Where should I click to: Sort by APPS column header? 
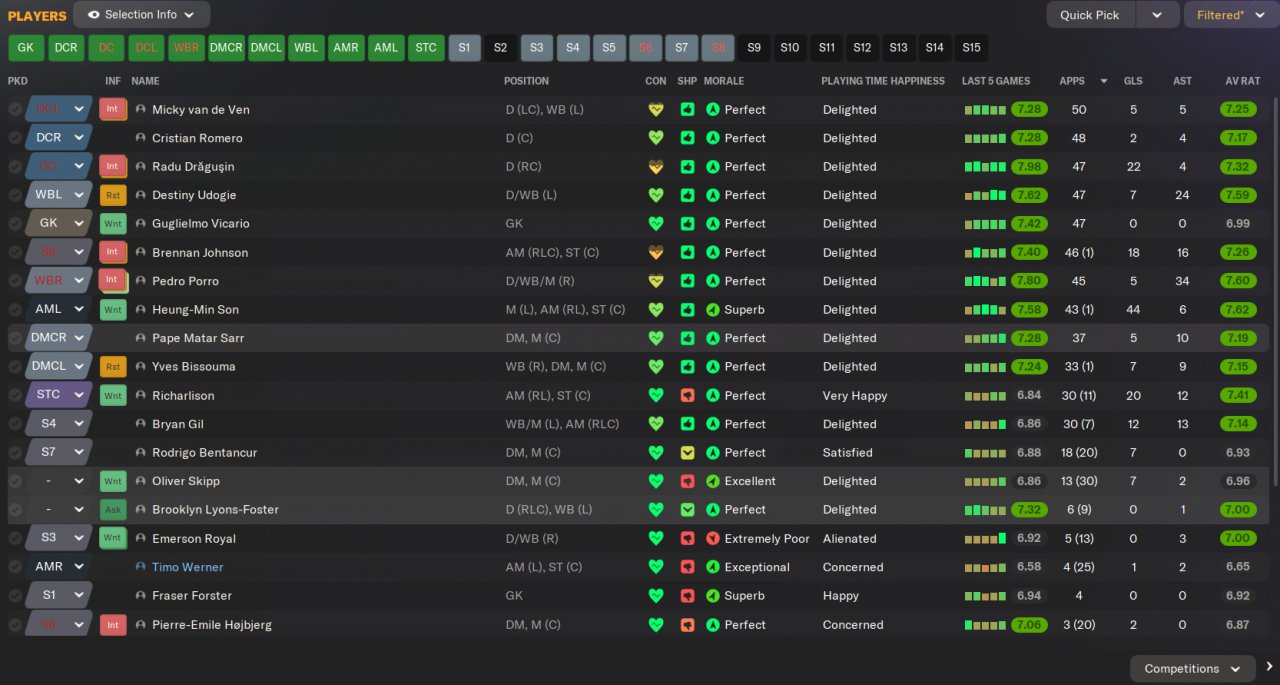pos(1072,81)
